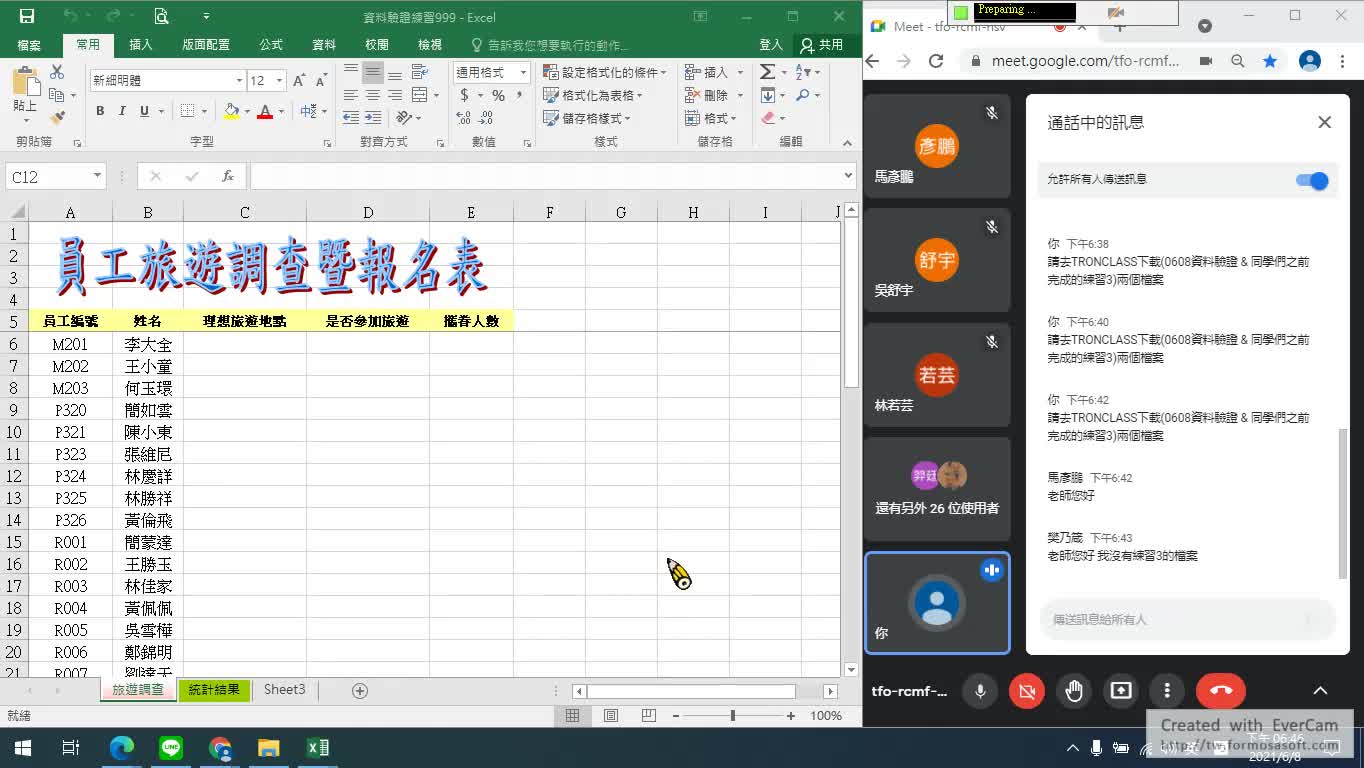The height and width of the screenshot is (768, 1364).
Task: Toggle middle vertical alignment
Action: 372,72
